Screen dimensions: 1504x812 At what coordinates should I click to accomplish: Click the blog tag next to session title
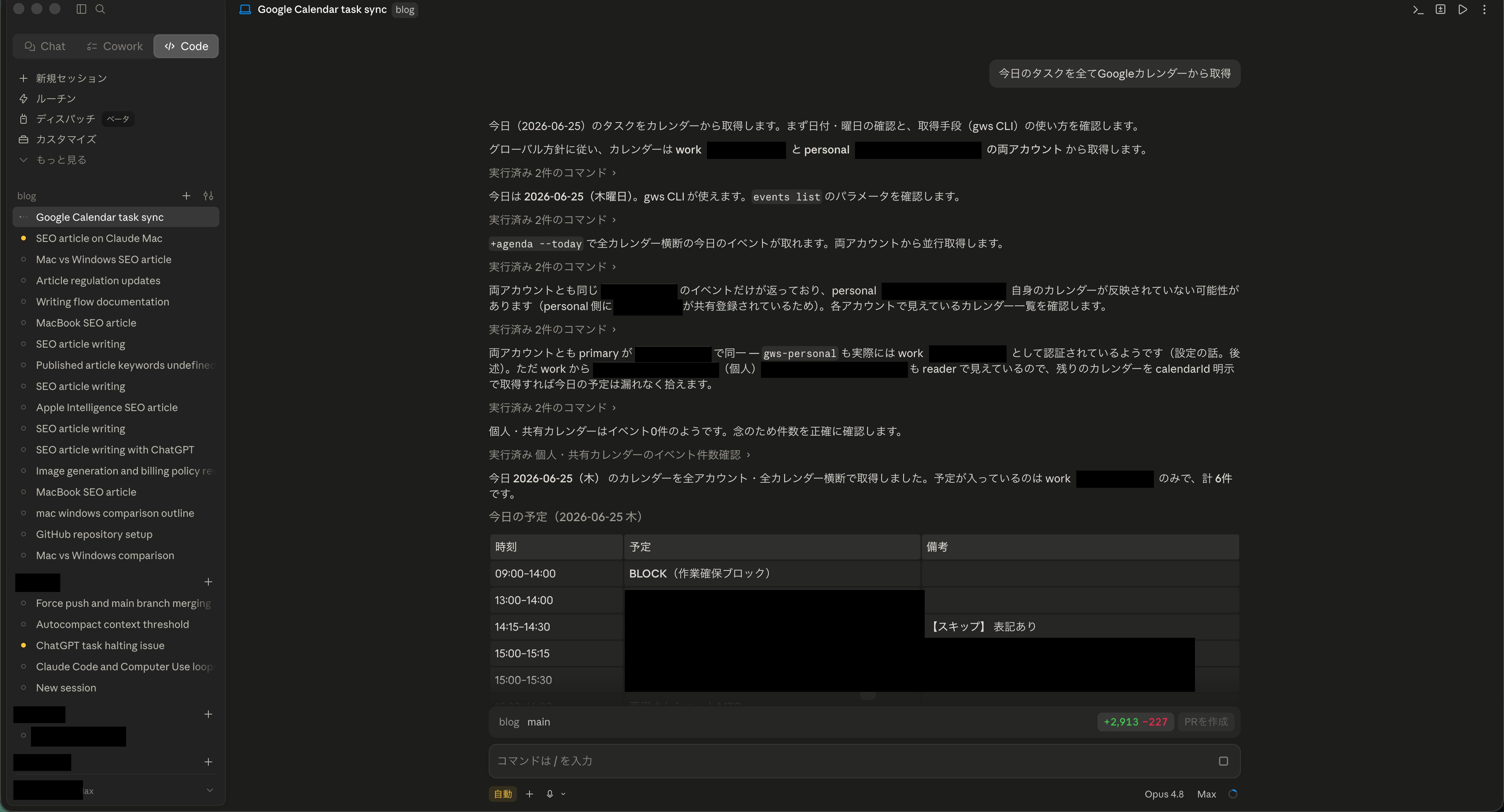coord(405,10)
